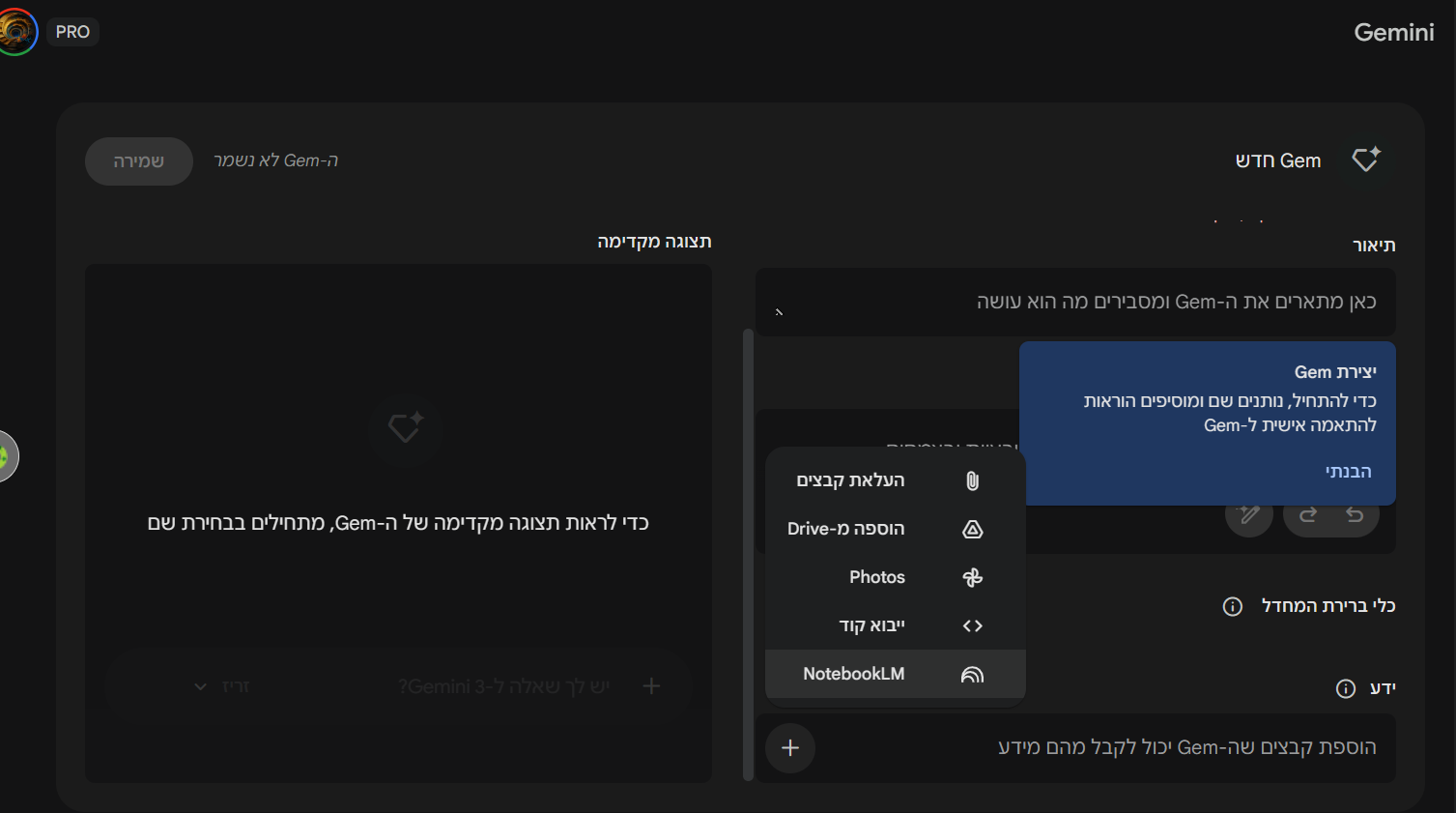Select the NotebookLM icon in the attachment menu
1456x813 pixels.
[972, 674]
